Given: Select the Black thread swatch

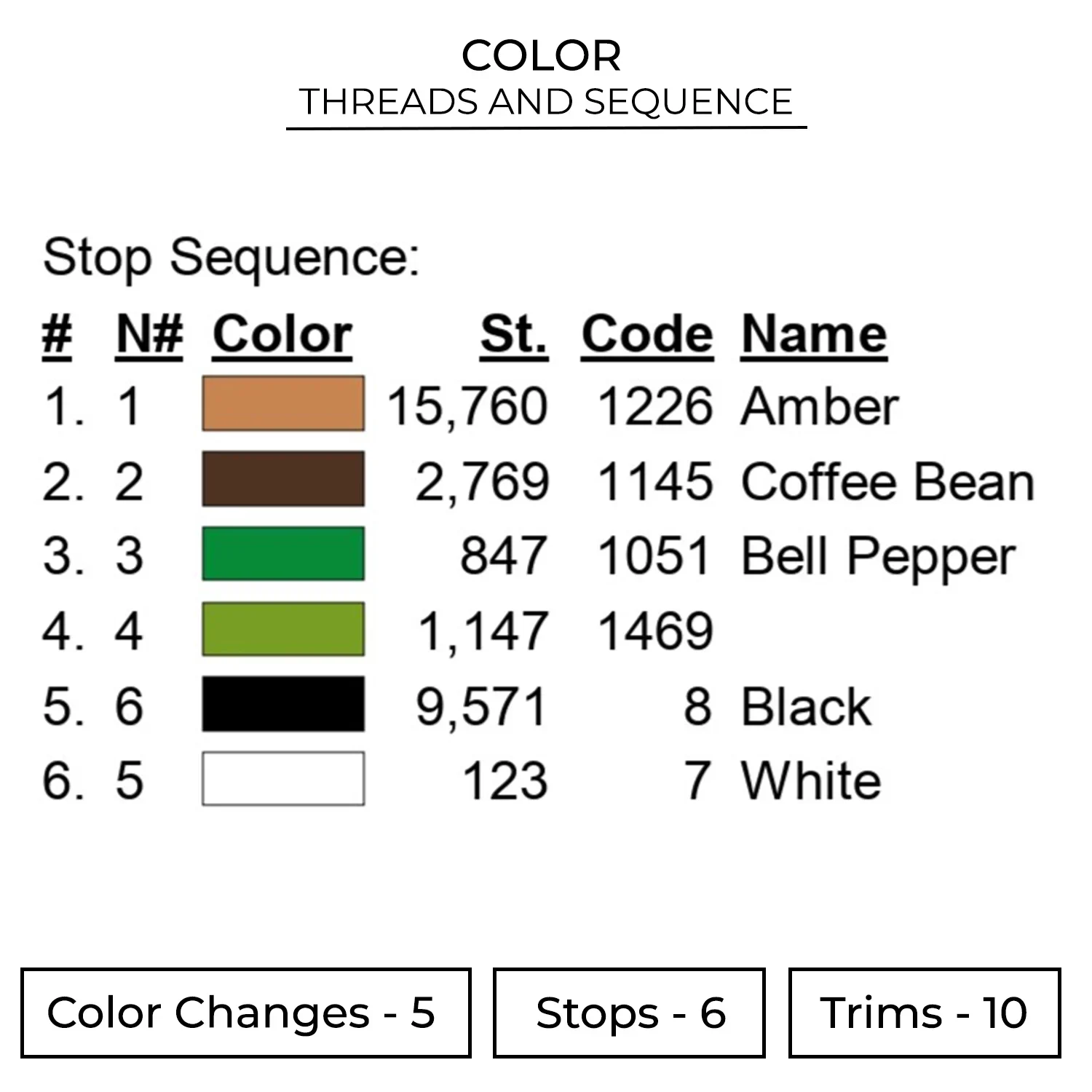Looking at the screenshot, I should click(283, 704).
